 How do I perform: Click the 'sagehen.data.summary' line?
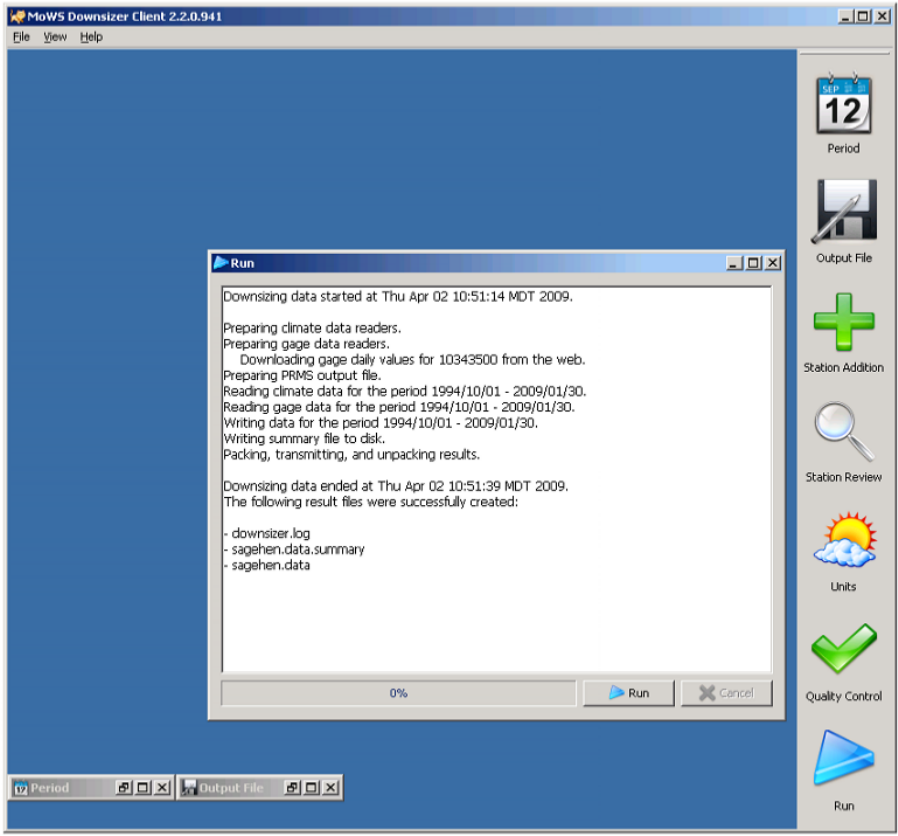294,550
